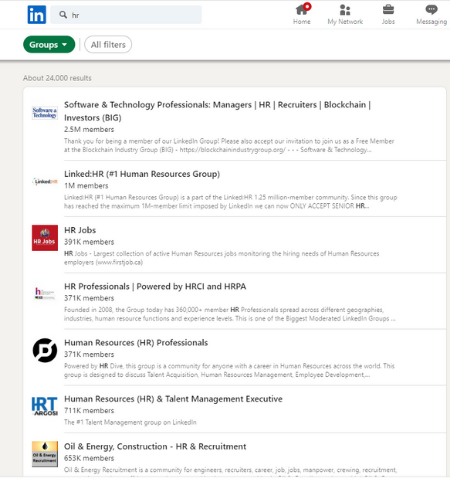Click the '653K members' text

(89, 458)
